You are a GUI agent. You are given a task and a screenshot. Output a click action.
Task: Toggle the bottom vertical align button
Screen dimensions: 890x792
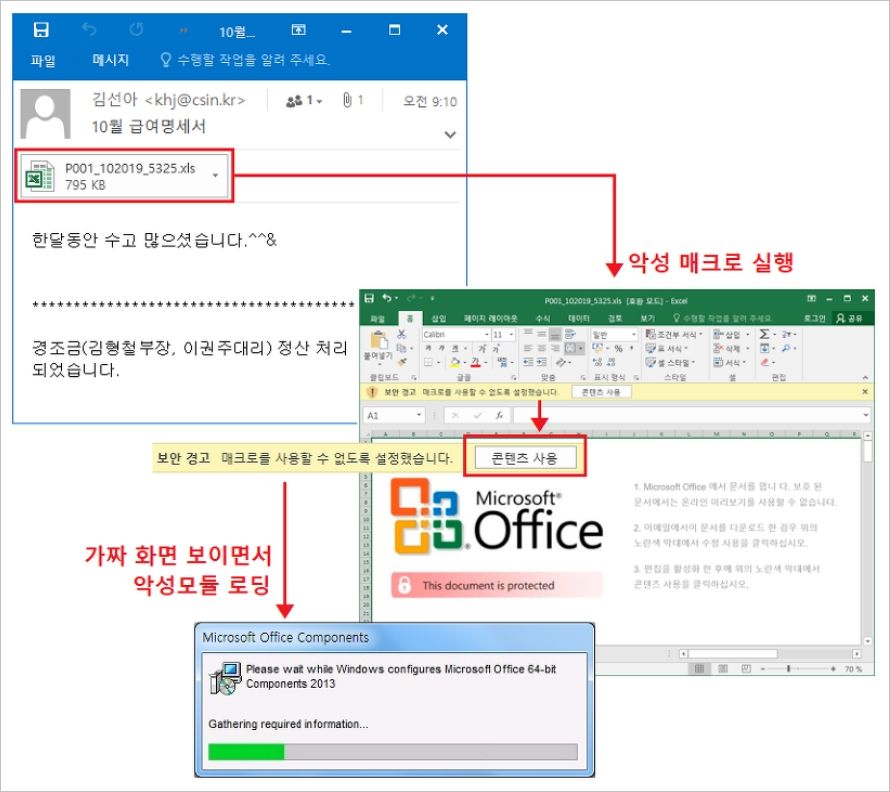coord(555,334)
